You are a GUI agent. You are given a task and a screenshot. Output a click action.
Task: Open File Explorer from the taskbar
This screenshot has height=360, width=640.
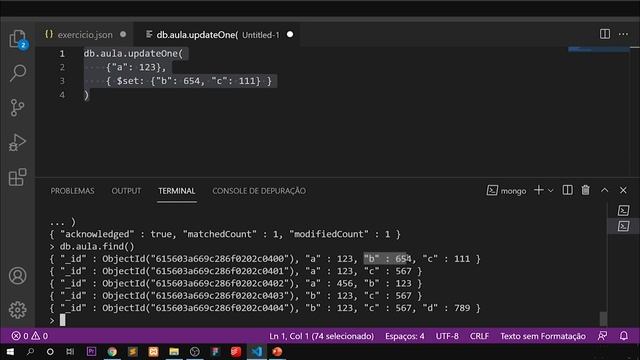click(x=174, y=352)
